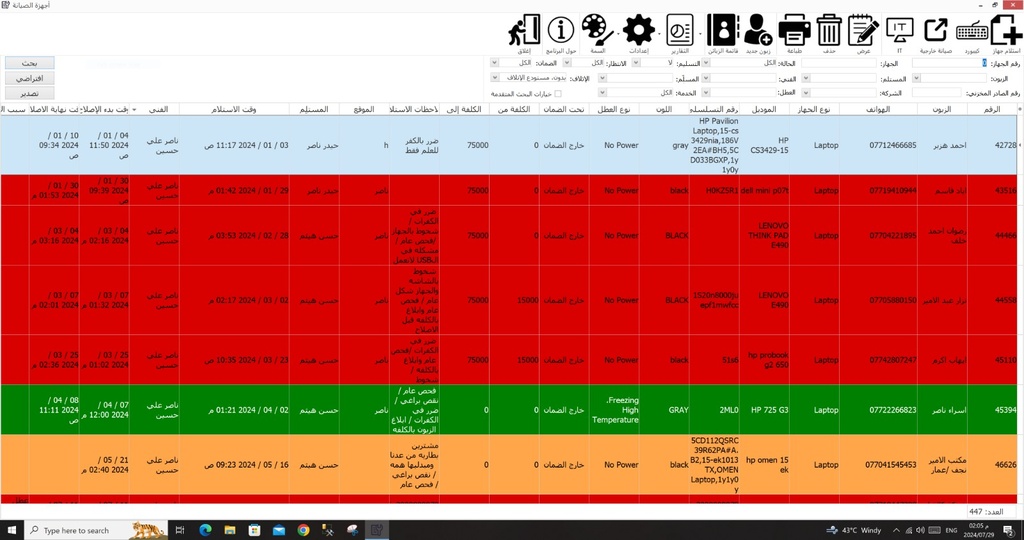
Task: Click the حذف trash can icon
Action: pyautogui.click(x=829, y=31)
